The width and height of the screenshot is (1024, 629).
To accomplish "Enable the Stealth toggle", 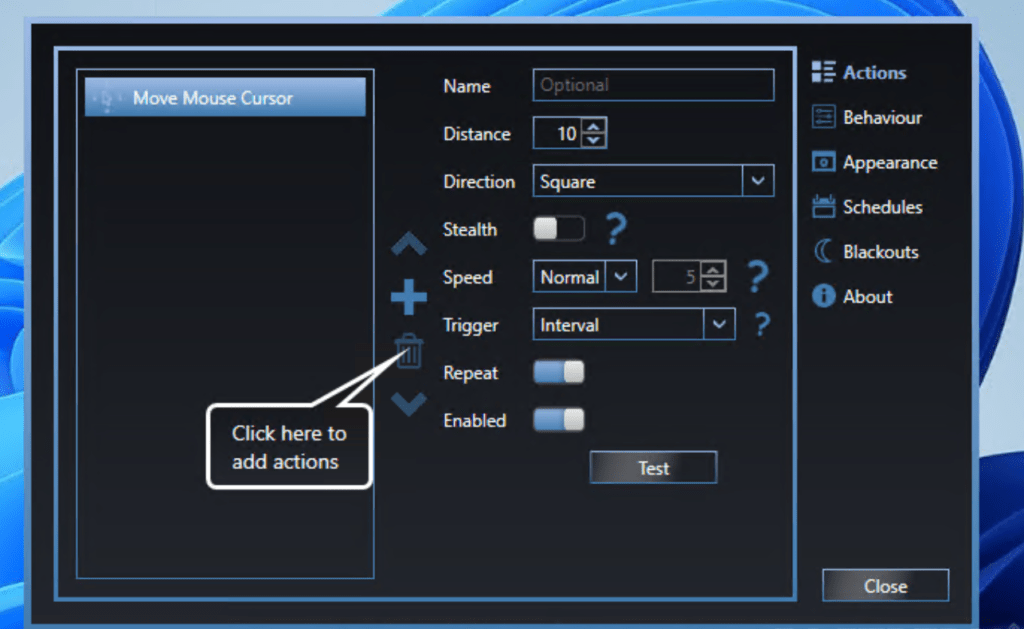I will pos(558,228).
